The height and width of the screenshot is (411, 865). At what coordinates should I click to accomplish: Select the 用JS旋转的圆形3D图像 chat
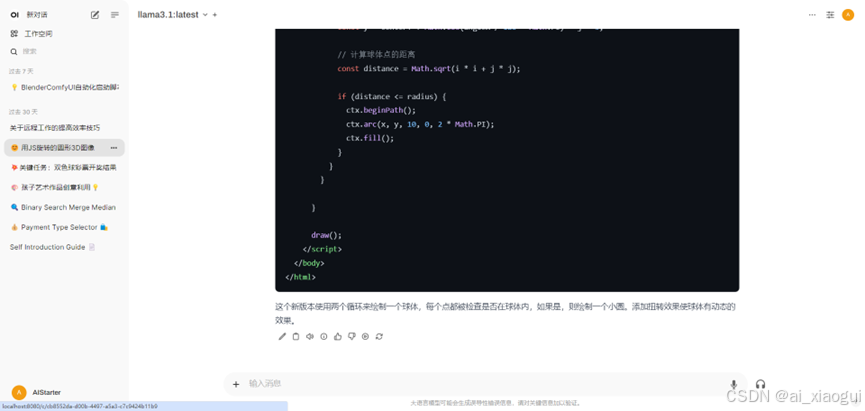[57, 148]
